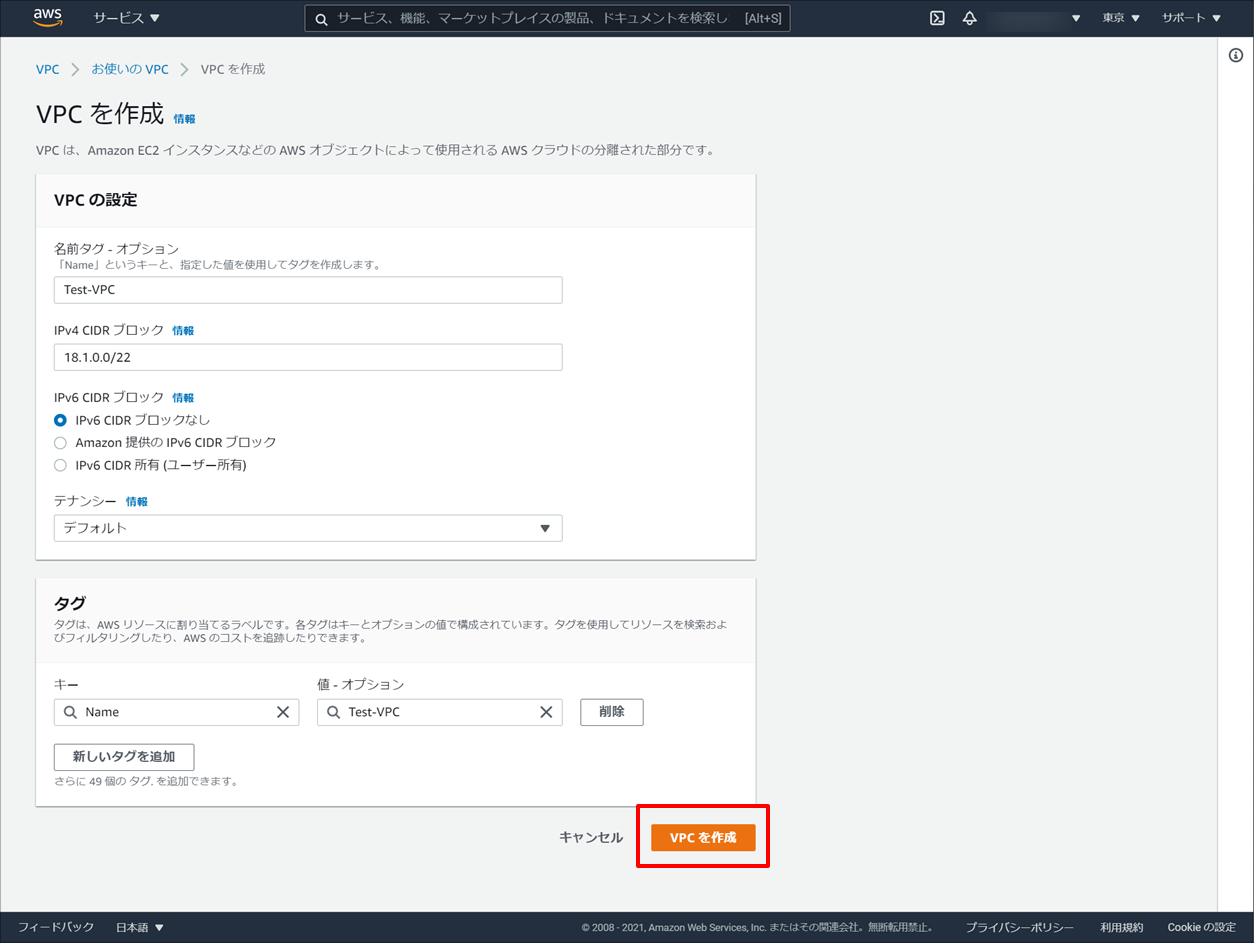This screenshot has width=1254, height=943.
Task: Open the テナンシー デフォルト dropdown
Action: [x=308, y=528]
